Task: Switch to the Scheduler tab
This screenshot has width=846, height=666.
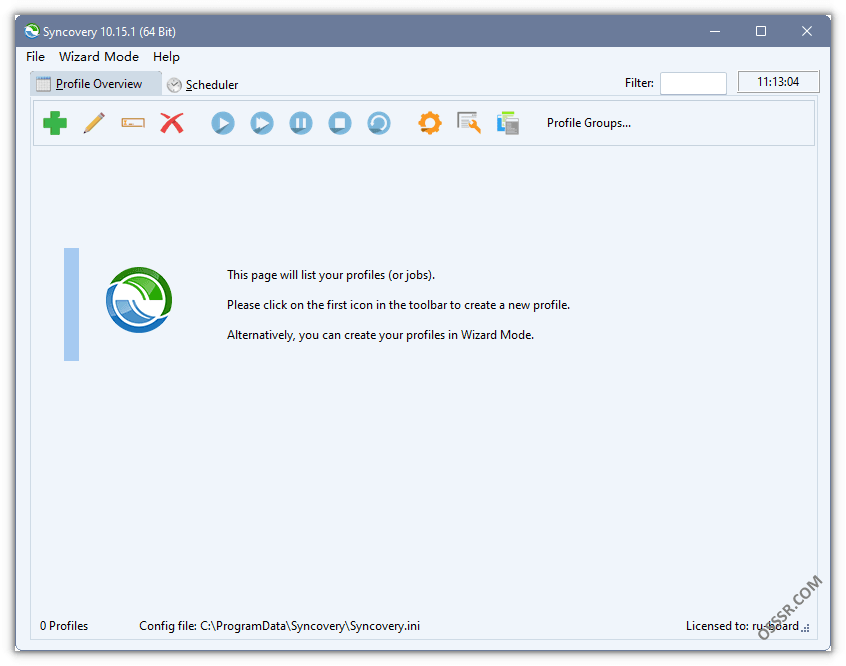Action: pos(203,85)
